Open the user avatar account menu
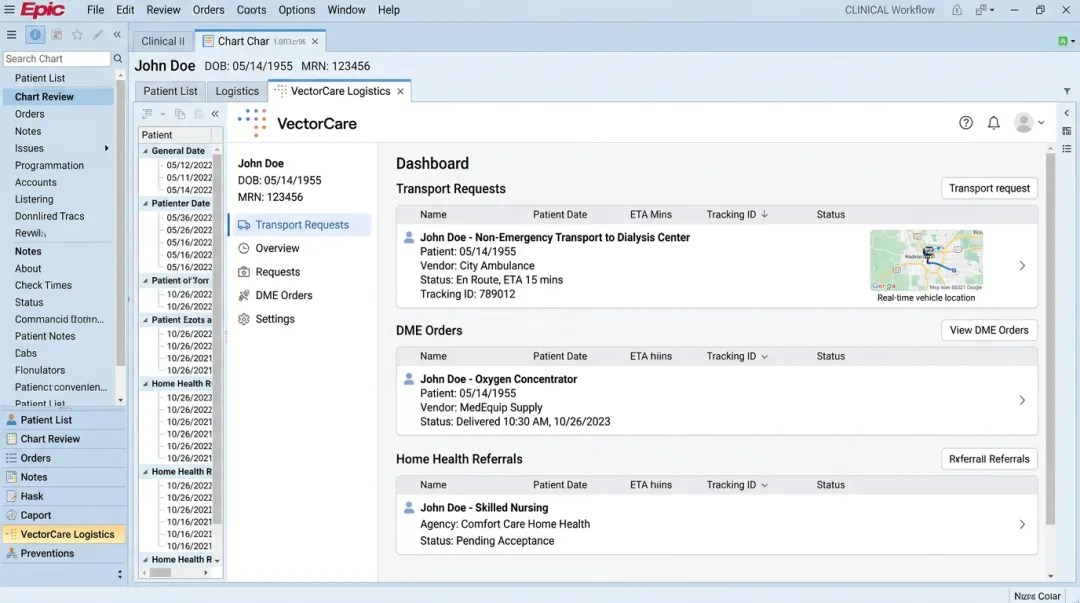Viewport: 1080px width, 603px height. coord(1028,123)
